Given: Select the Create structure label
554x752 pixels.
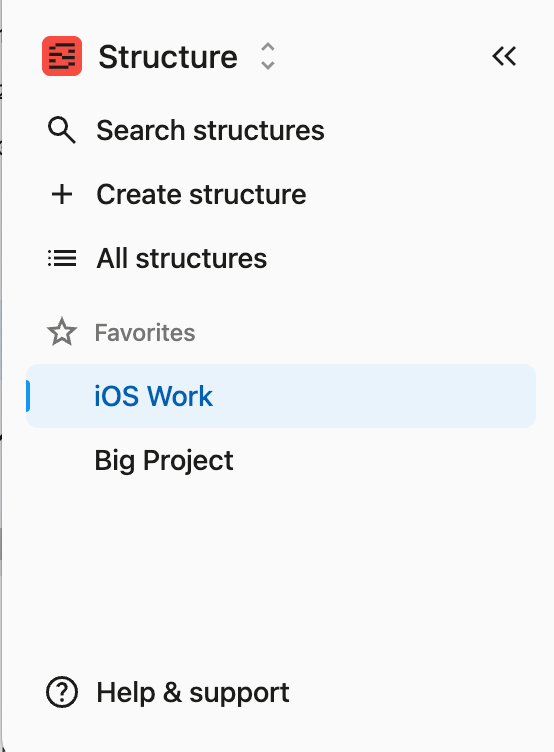Looking at the screenshot, I should (x=201, y=194).
